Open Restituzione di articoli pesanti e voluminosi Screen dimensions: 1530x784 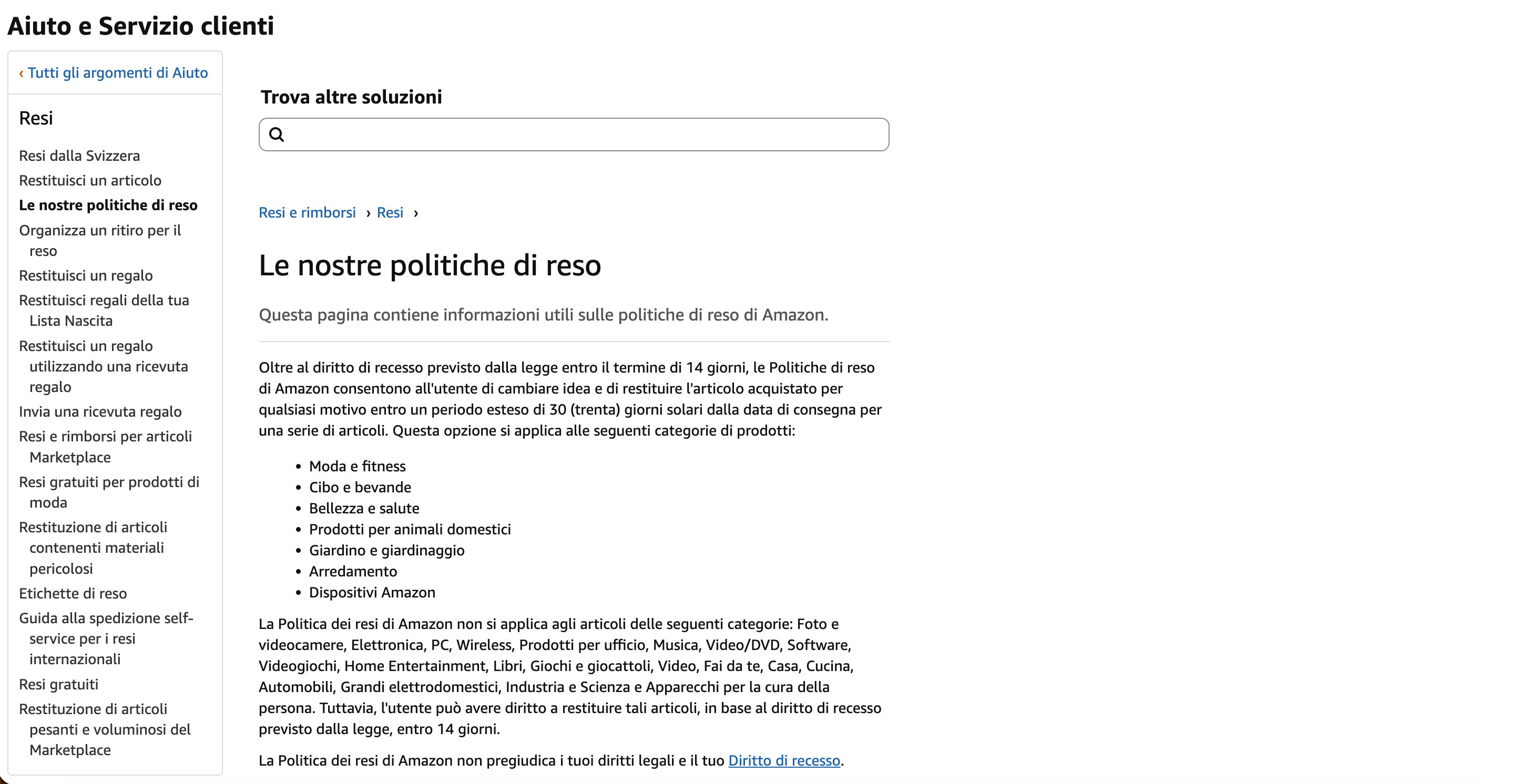tap(105, 729)
